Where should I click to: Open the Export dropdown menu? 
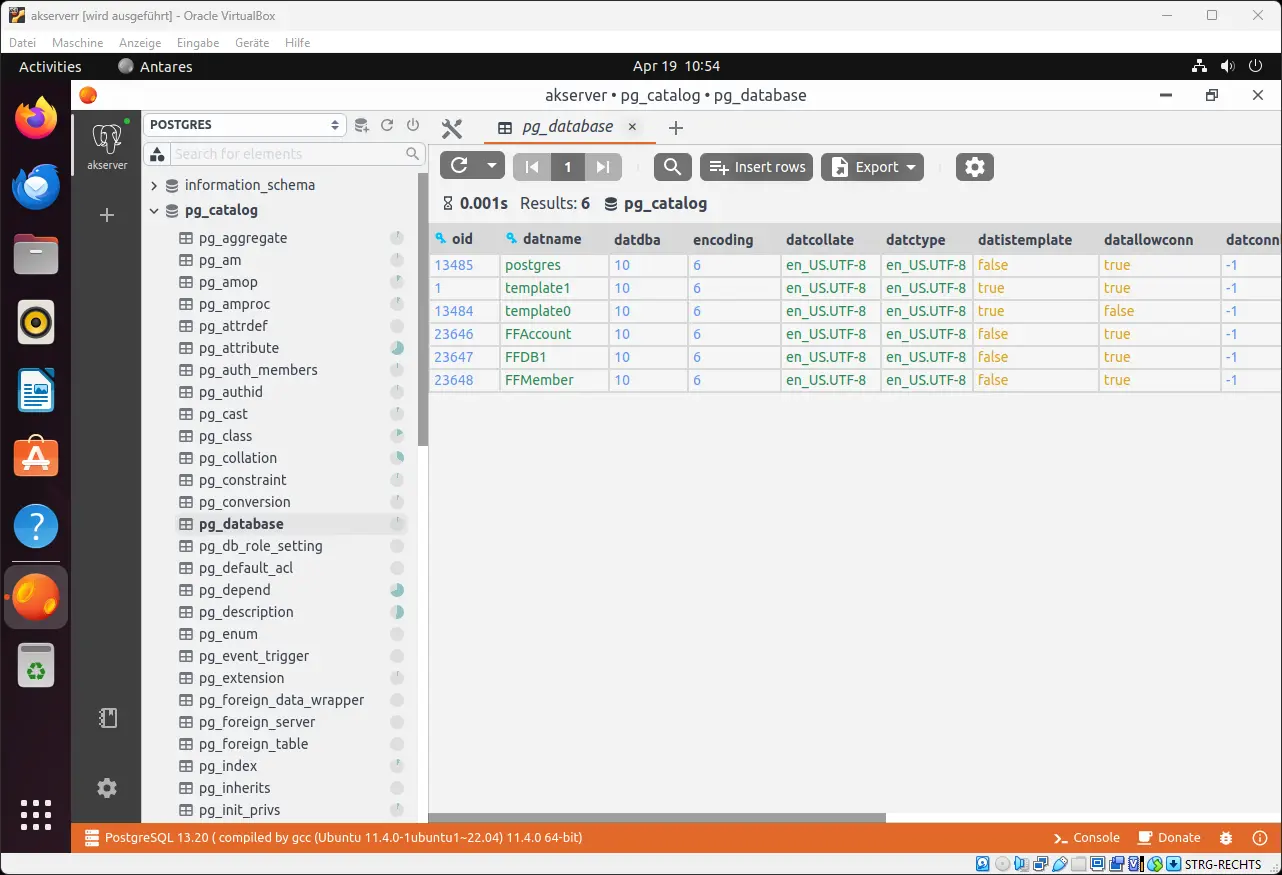tap(872, 167)
